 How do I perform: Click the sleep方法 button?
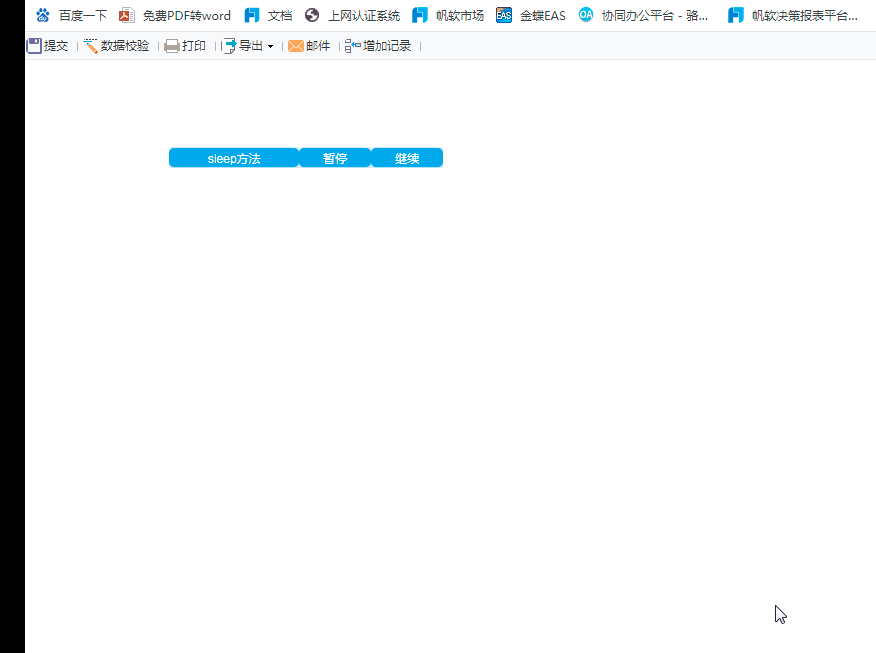(234, 158)
